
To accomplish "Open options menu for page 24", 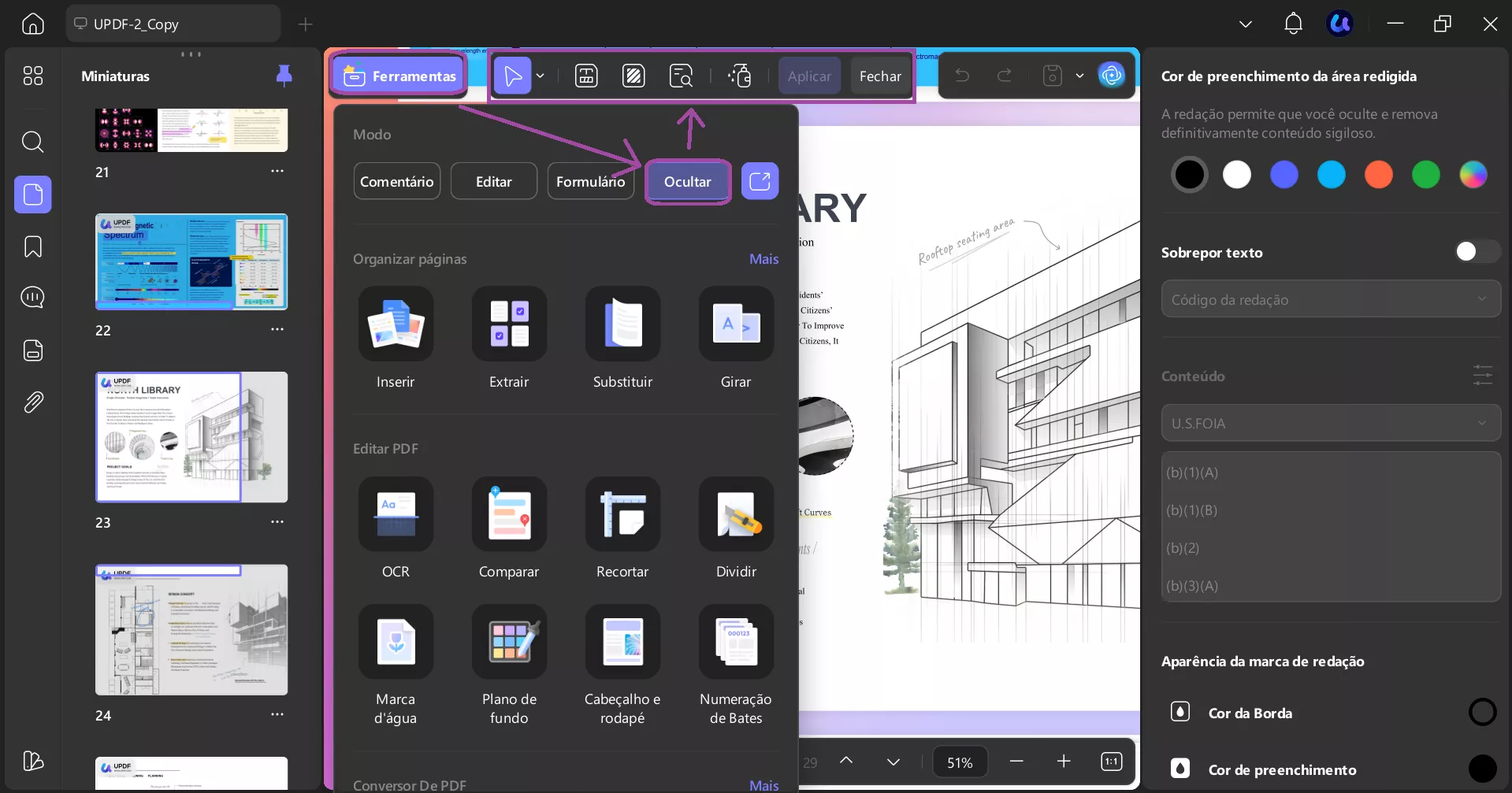I will tap(277, 714).
